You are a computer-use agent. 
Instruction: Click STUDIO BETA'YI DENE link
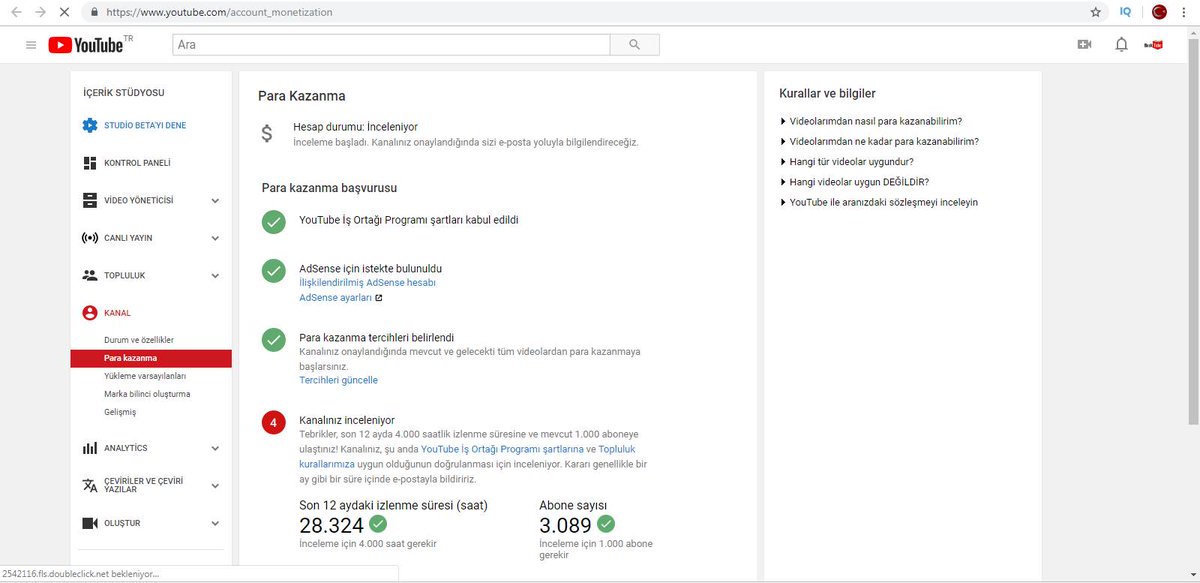(x=145, y=126)
